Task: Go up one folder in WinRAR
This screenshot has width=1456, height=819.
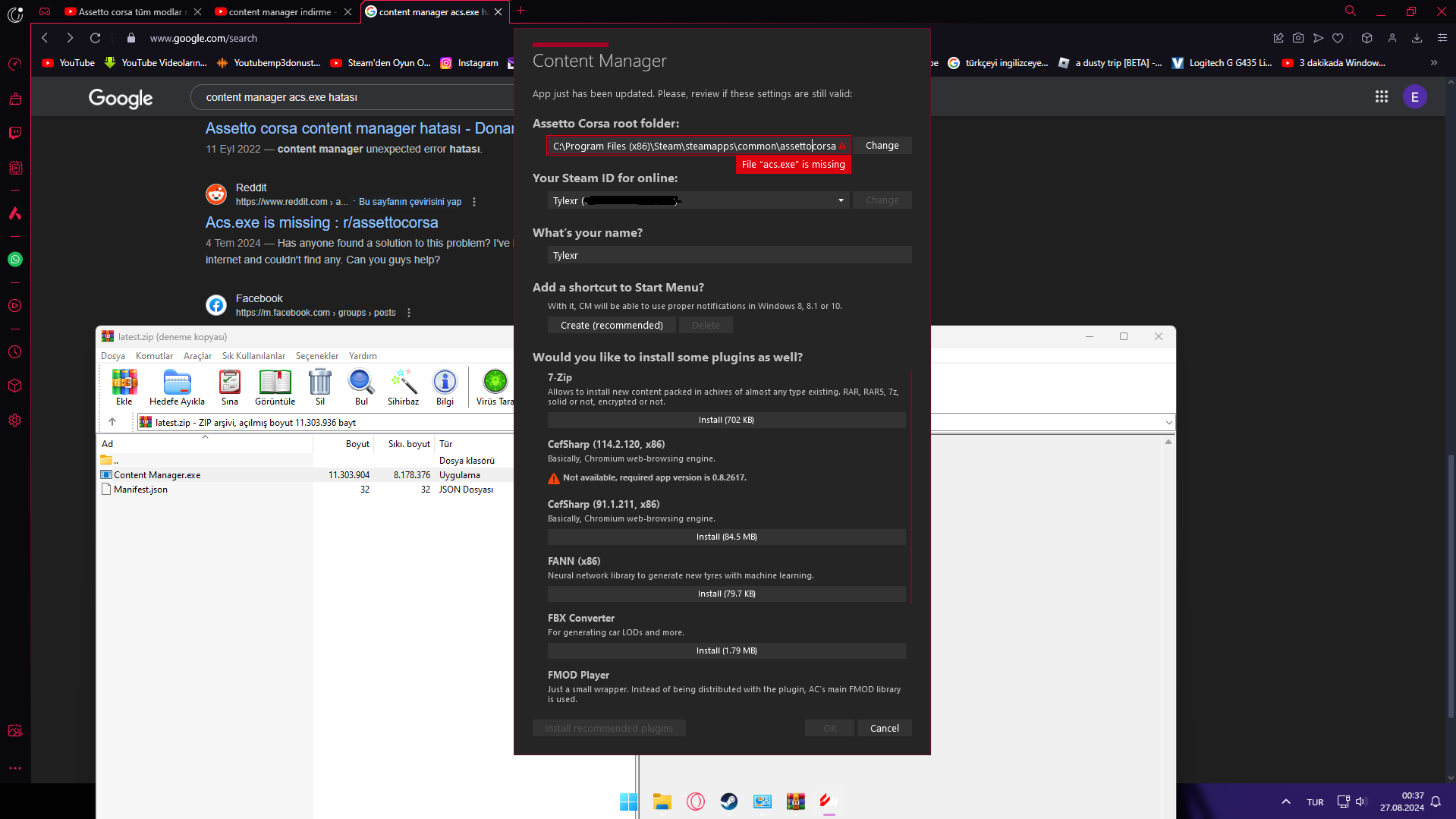Action: coord(112,422)
